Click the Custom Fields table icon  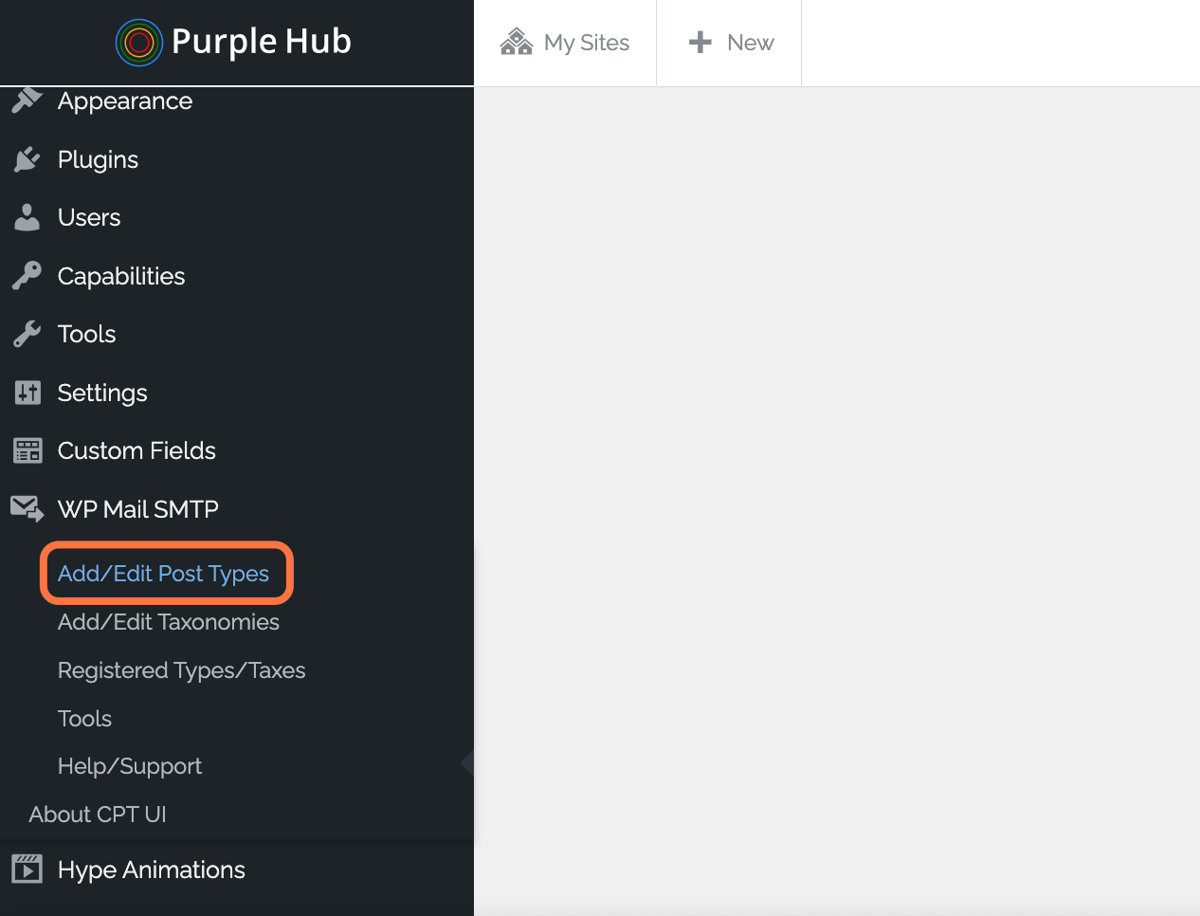coord(27,450)
